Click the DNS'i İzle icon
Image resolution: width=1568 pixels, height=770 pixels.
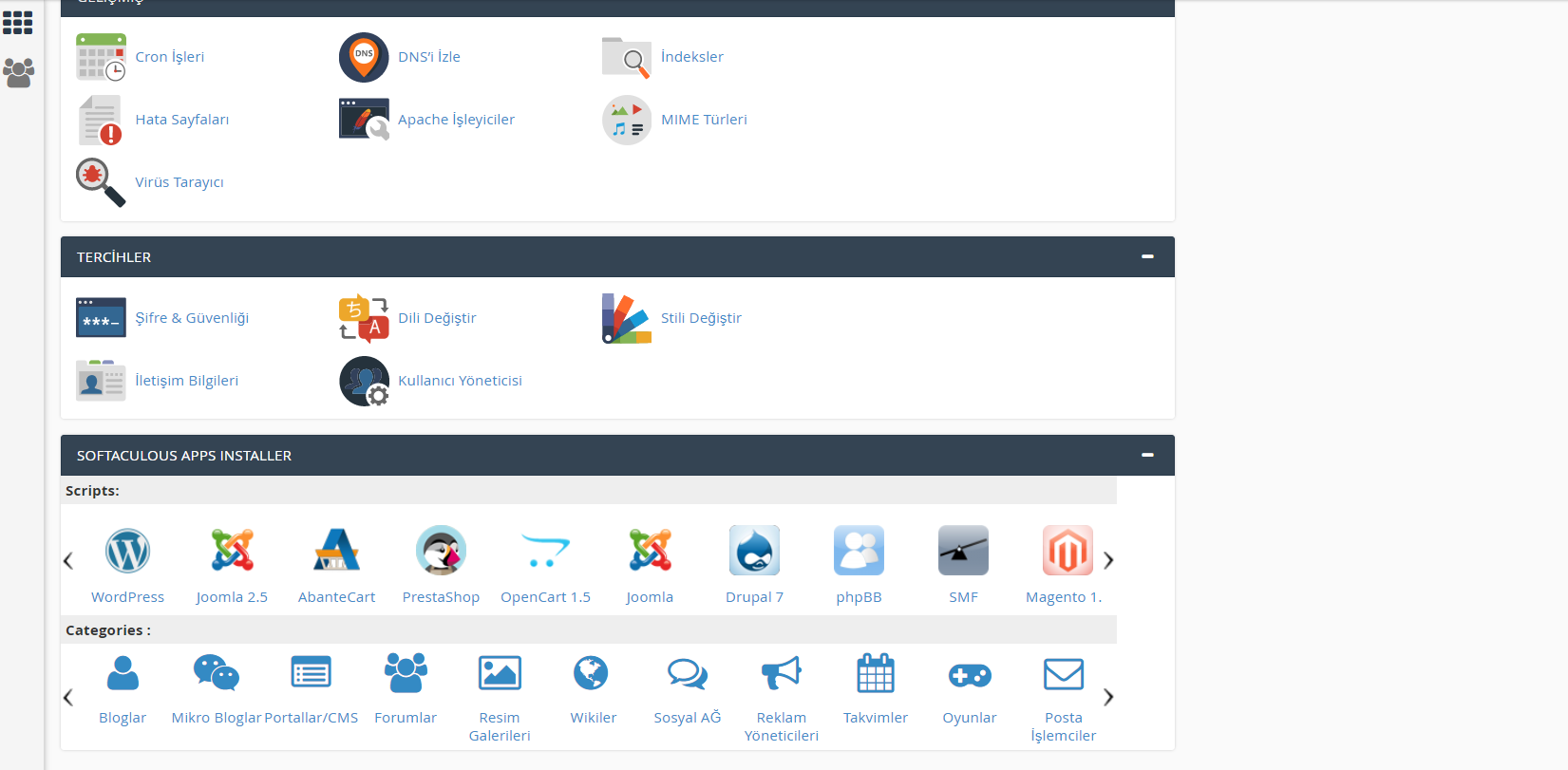click(364, 57)
